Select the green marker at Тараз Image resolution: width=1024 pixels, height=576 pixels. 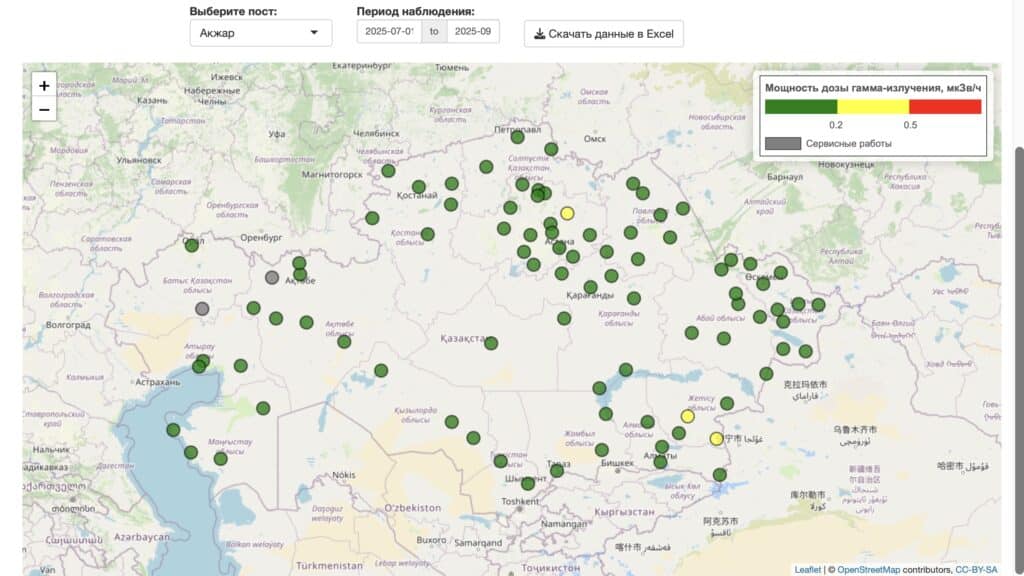click(x=556, y=470)
